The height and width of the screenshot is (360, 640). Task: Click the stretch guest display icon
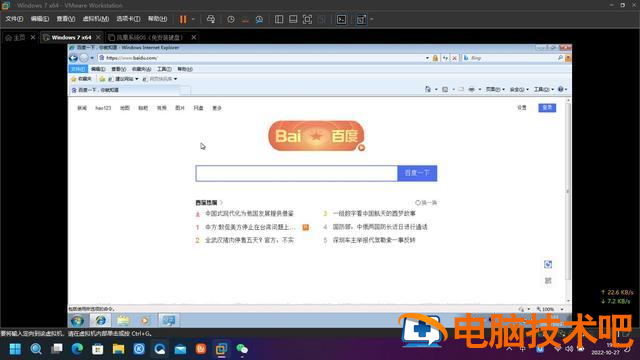coord(361,19)
